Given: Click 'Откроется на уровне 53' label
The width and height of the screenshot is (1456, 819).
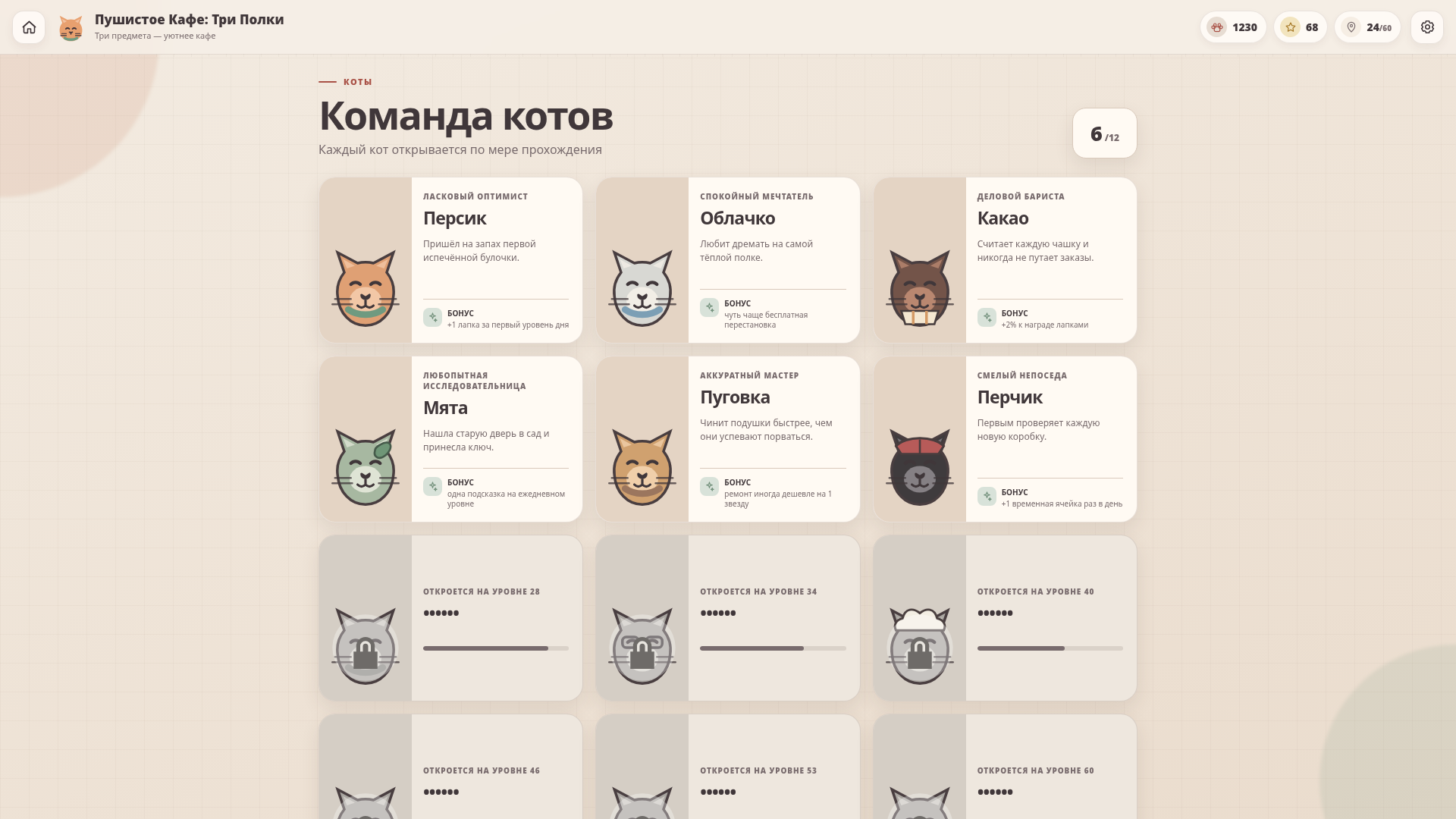Looking at the screenshot, I should (758, 770).
